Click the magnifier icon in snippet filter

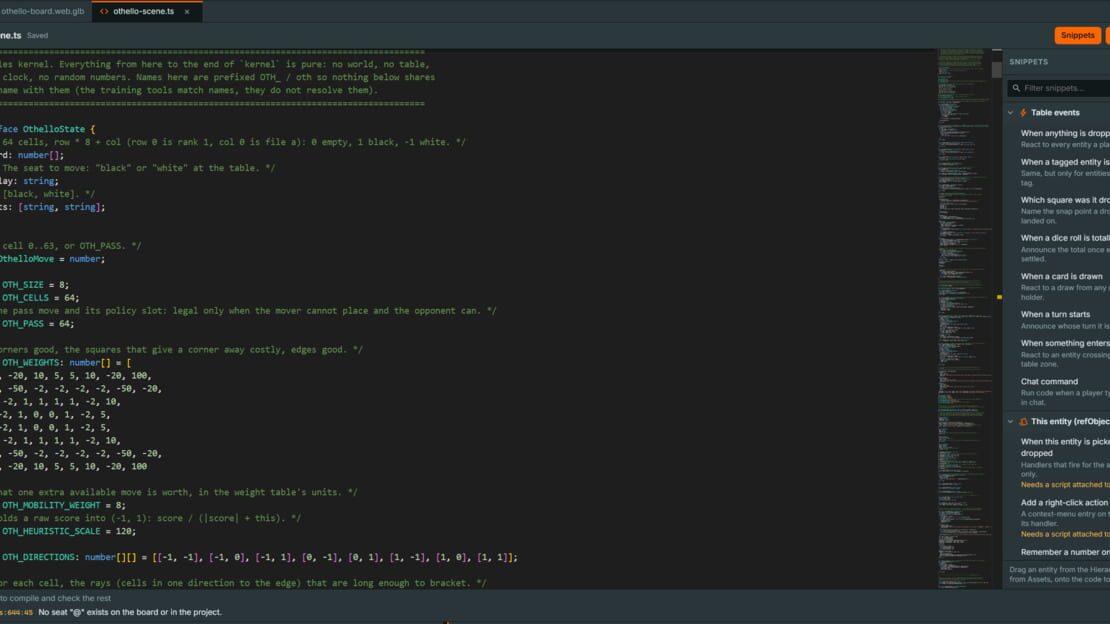(1017, 89)
